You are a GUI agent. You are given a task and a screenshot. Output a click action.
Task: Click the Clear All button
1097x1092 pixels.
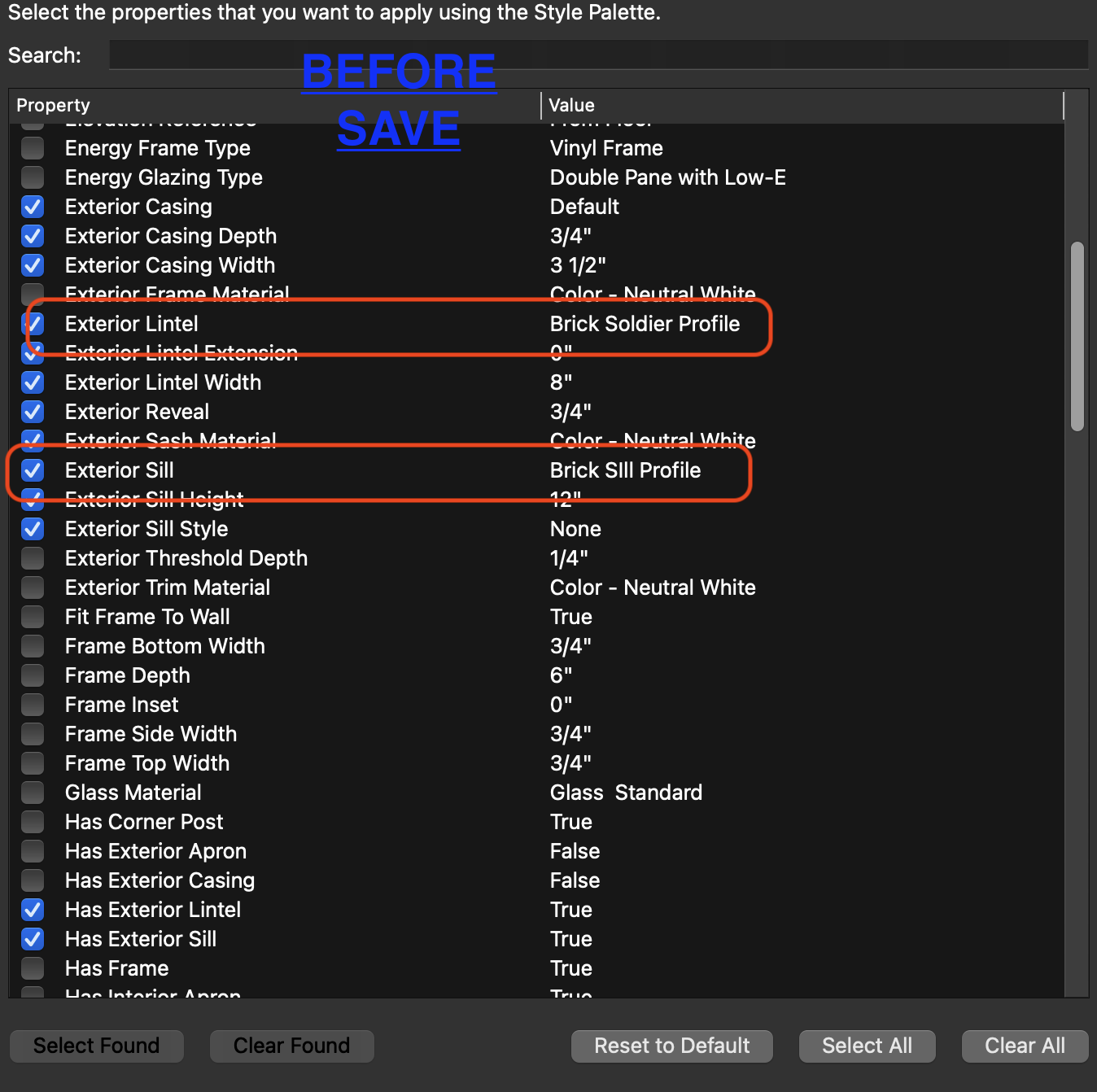click(1025, 1046)
